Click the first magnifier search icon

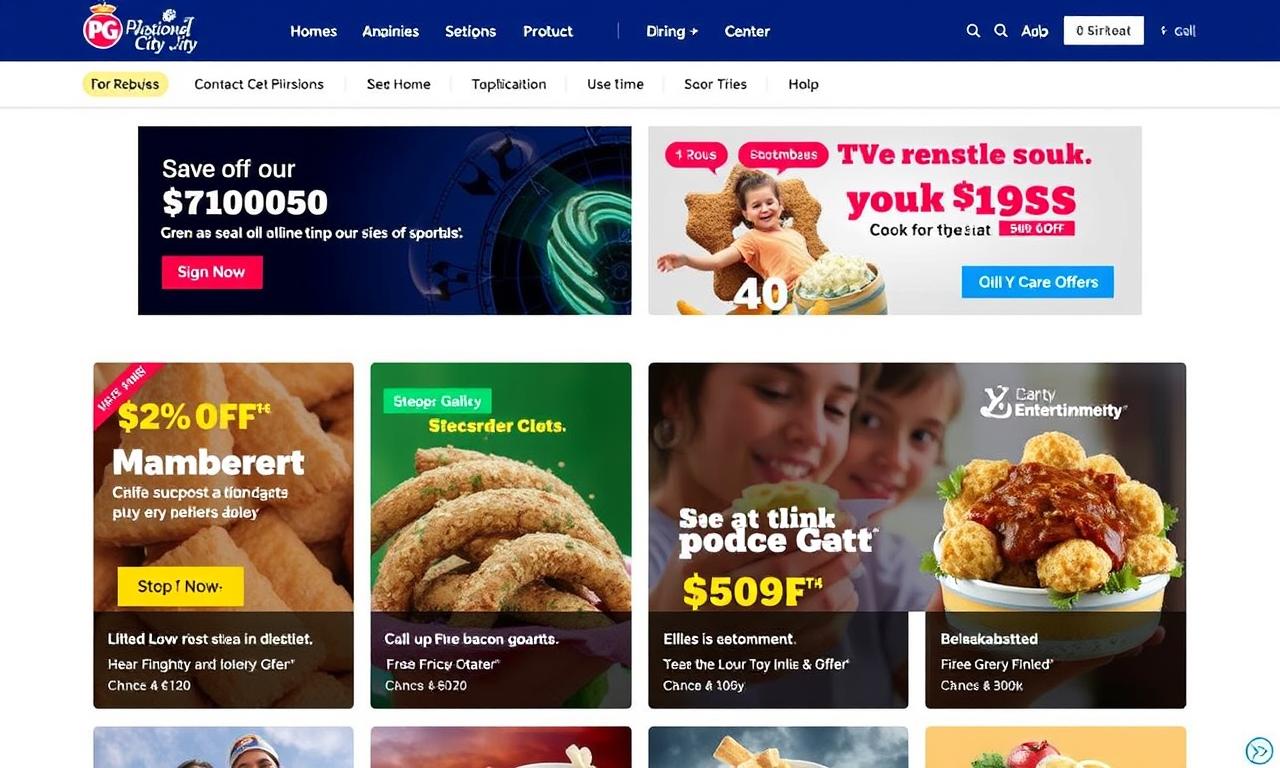pos(973,31)
